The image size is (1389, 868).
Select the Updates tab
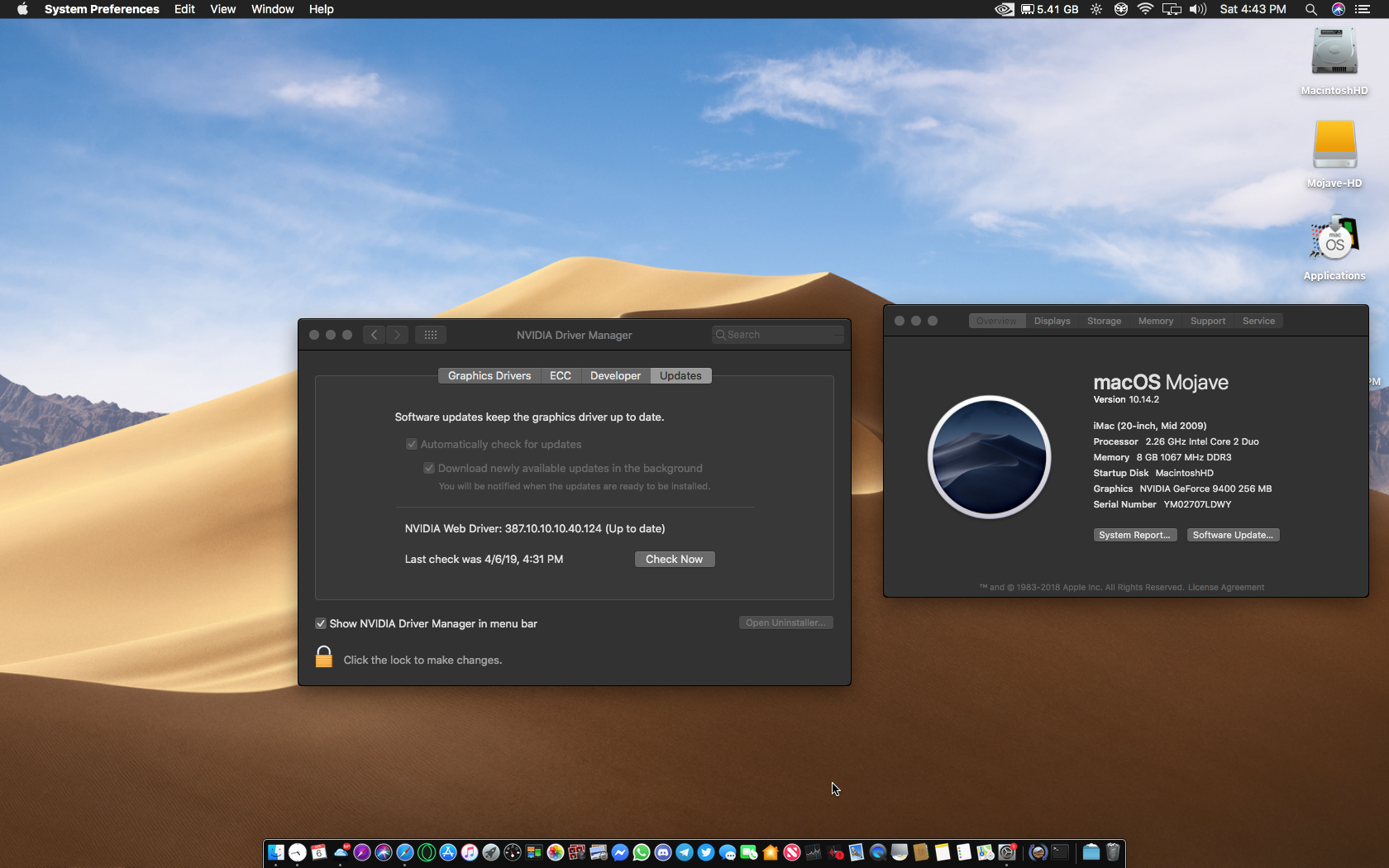680,375
